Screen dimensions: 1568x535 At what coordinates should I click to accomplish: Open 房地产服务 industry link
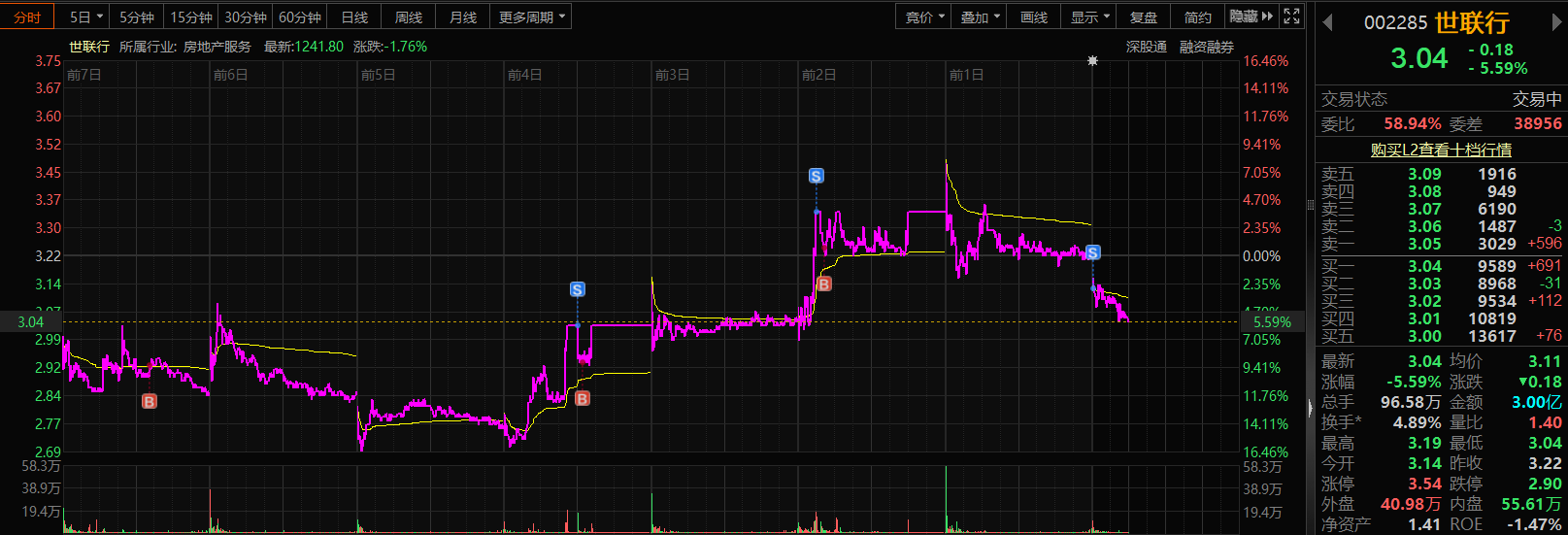pyautogui.click(x=217, y=47)
